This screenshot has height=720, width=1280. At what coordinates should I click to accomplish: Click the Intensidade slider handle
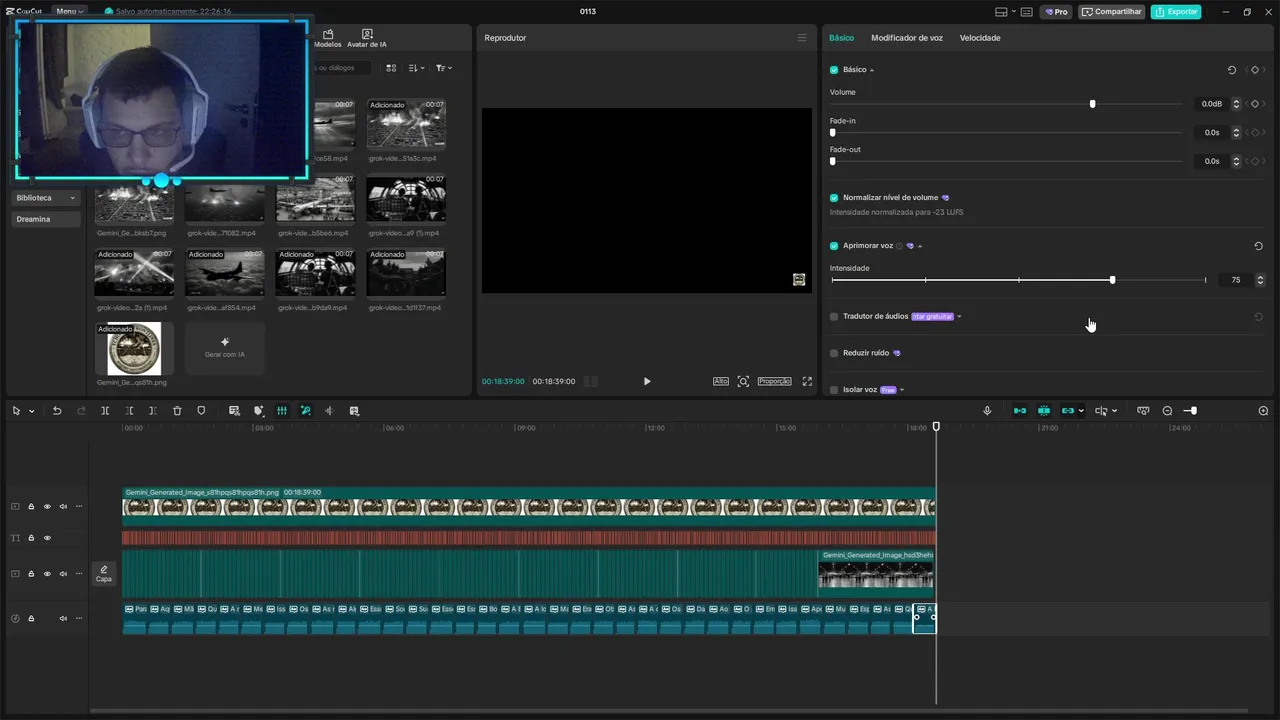(x=1112, y=280)
